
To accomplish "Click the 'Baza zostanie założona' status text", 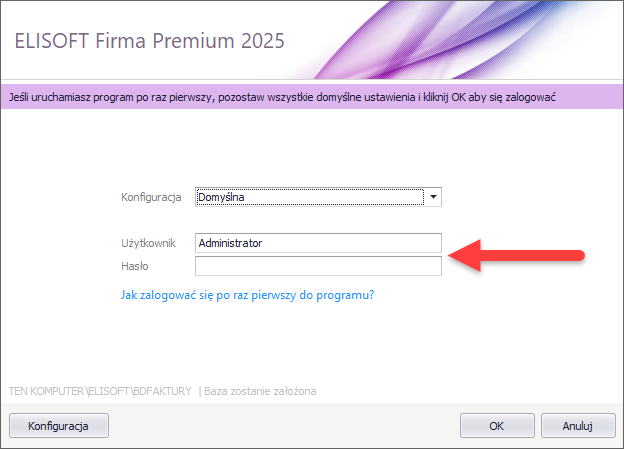I will pos(260,390).
